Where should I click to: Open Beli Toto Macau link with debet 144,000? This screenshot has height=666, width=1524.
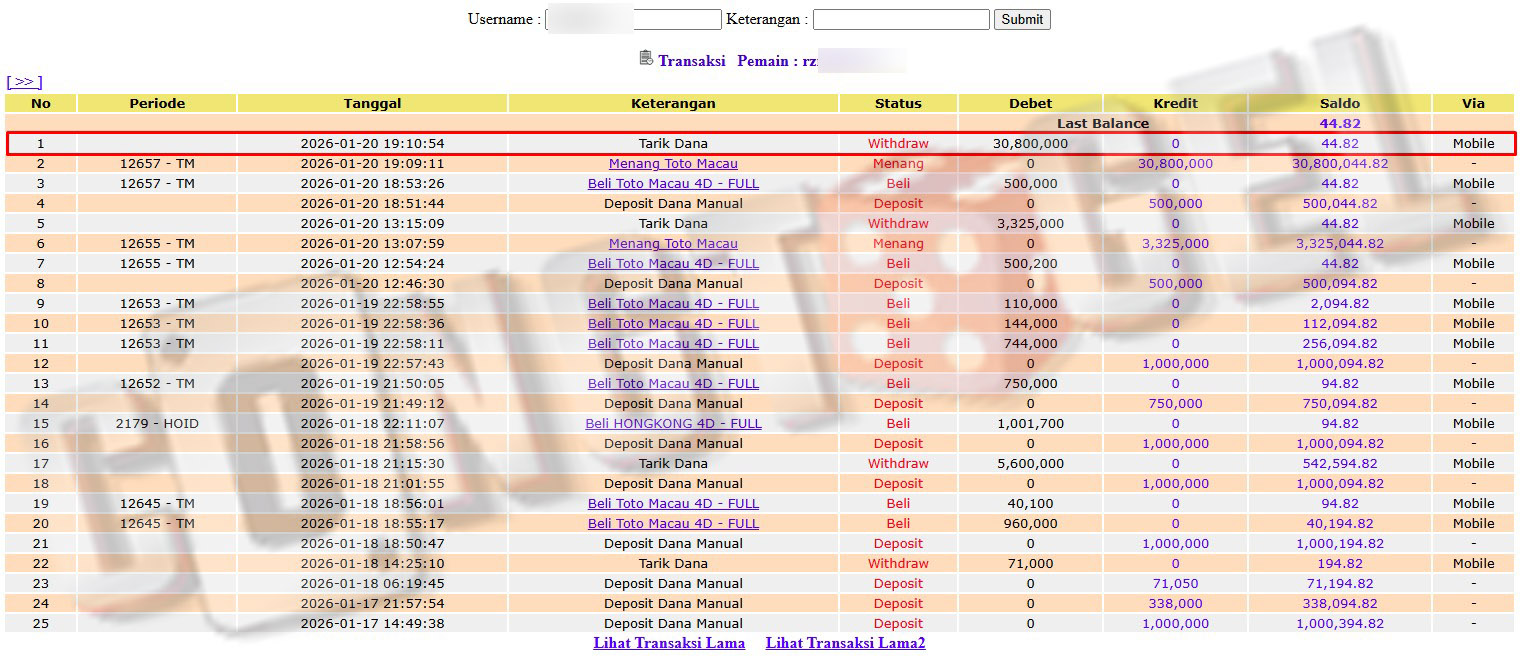(x=673, y=324)
